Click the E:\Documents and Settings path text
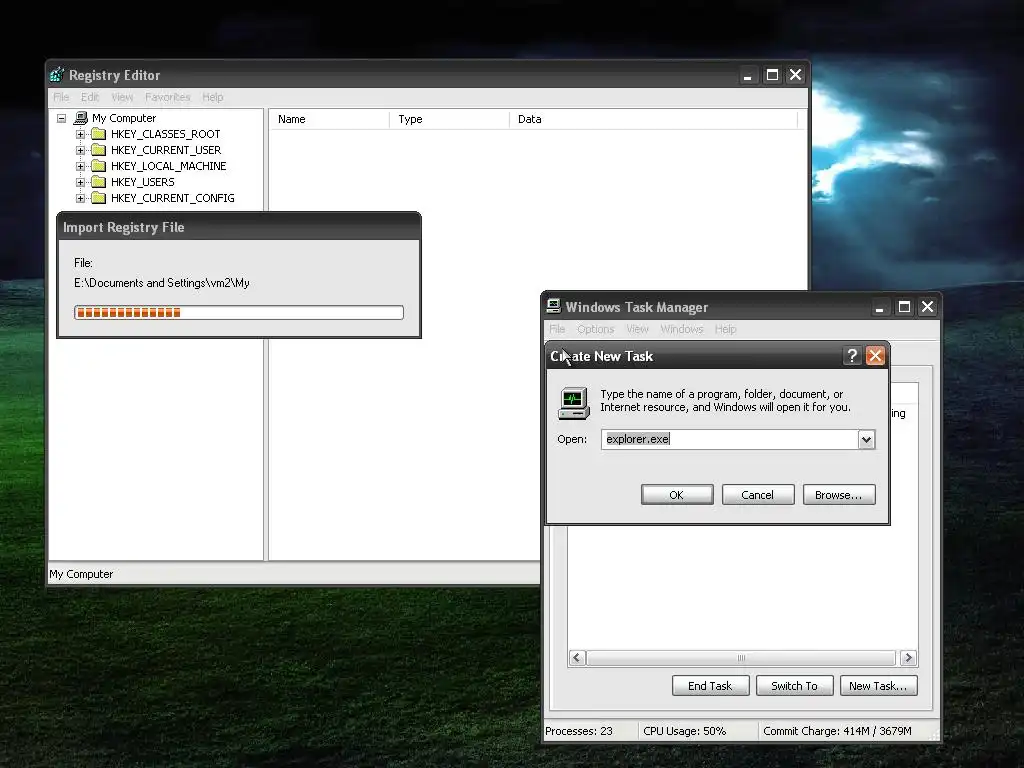1024x768 pixels. pyautogui.click(x=161, y=283)
